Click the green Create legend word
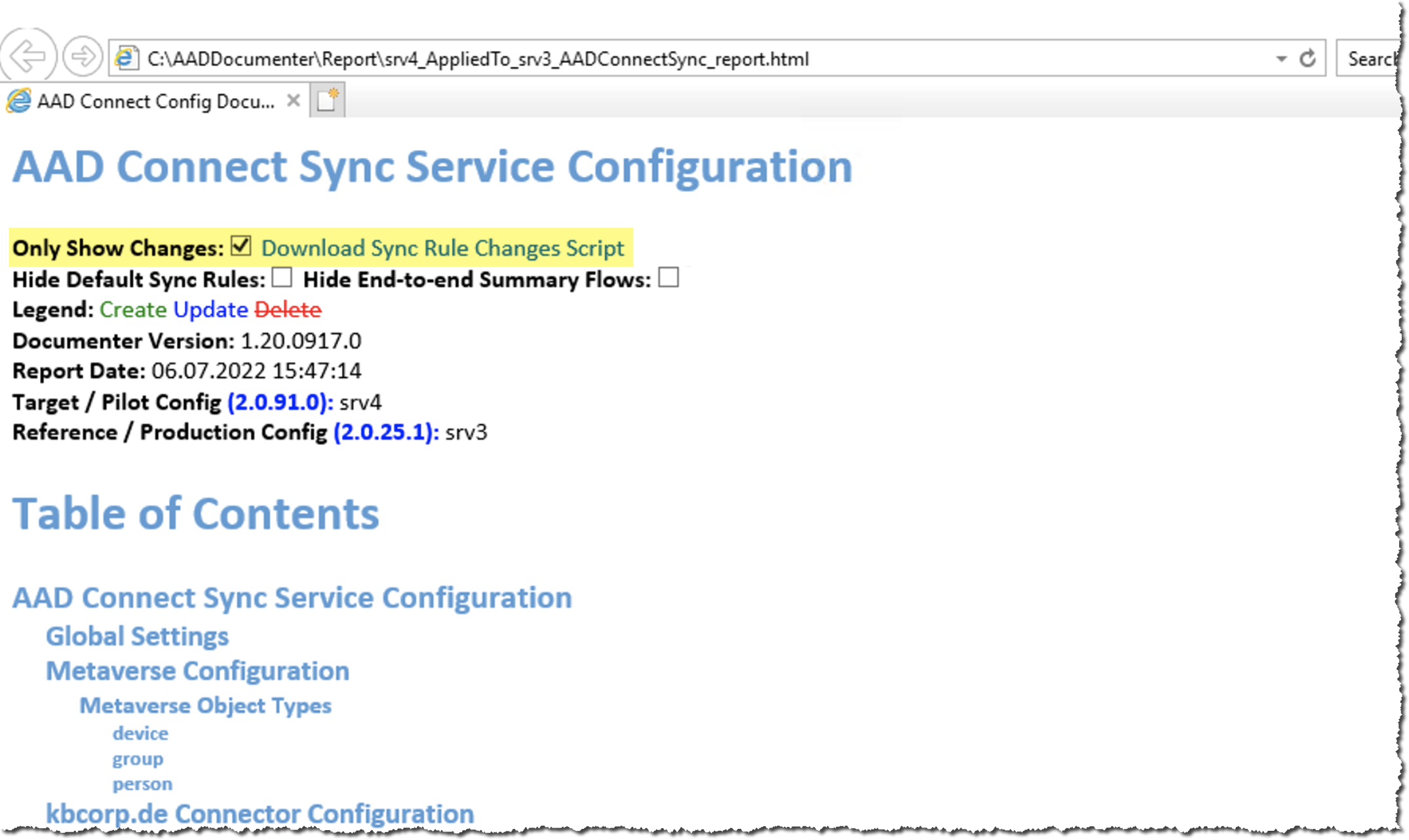Viewport: 1409px width, 840px height. point(133,309)
